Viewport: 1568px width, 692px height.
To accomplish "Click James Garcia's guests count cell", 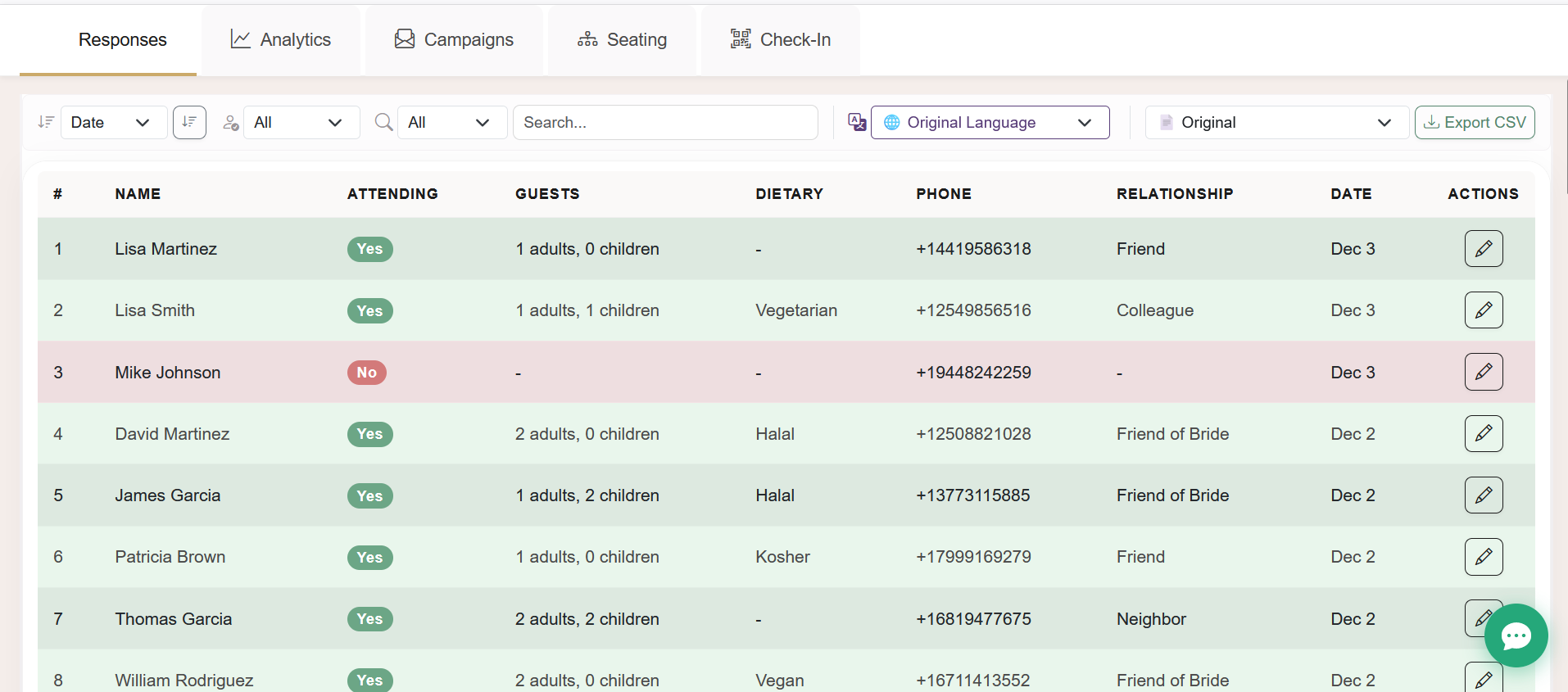I will [587, 495].
